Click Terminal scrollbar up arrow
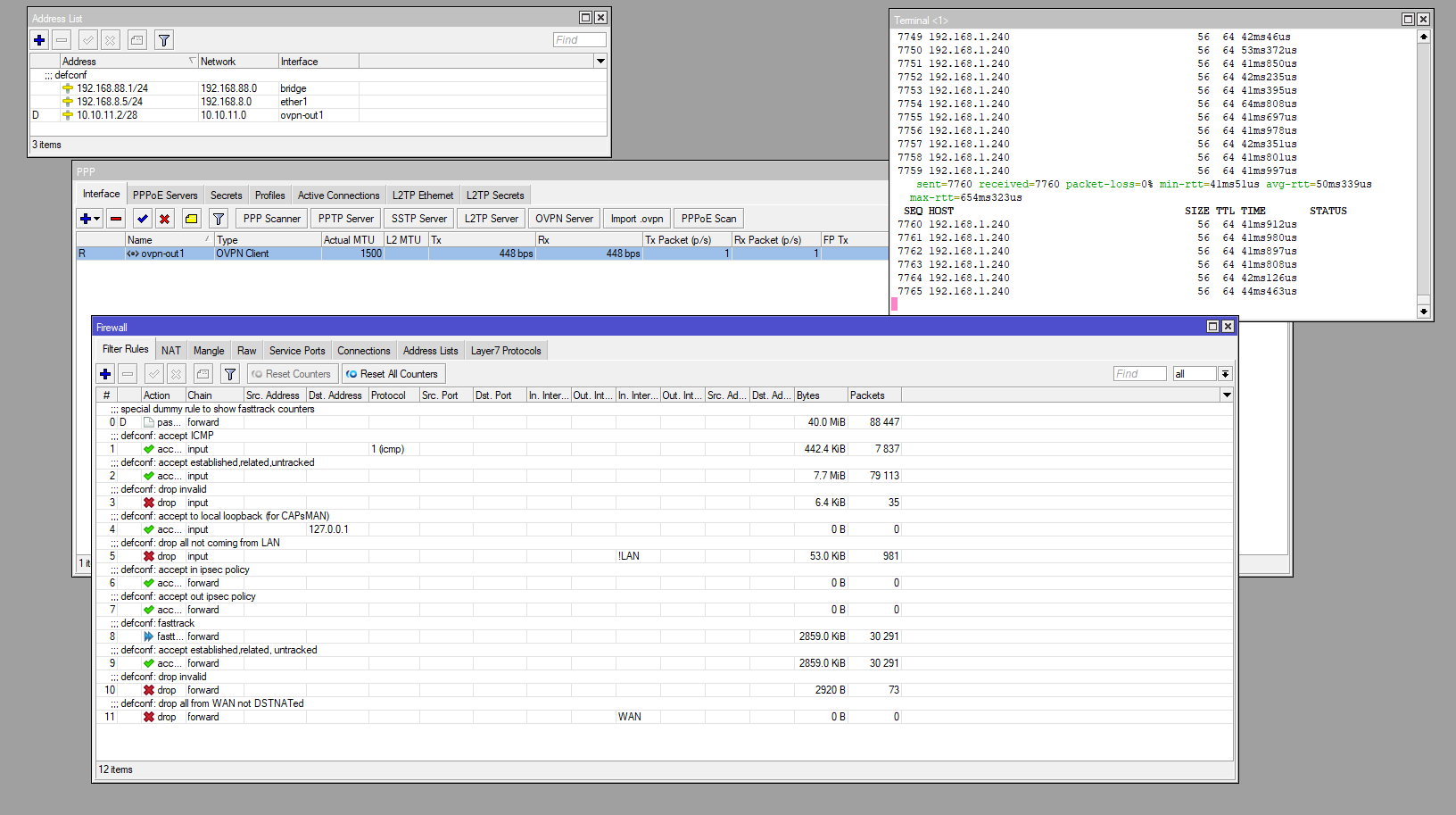This screenshot has width=1456, height=815. (1423, 37)
